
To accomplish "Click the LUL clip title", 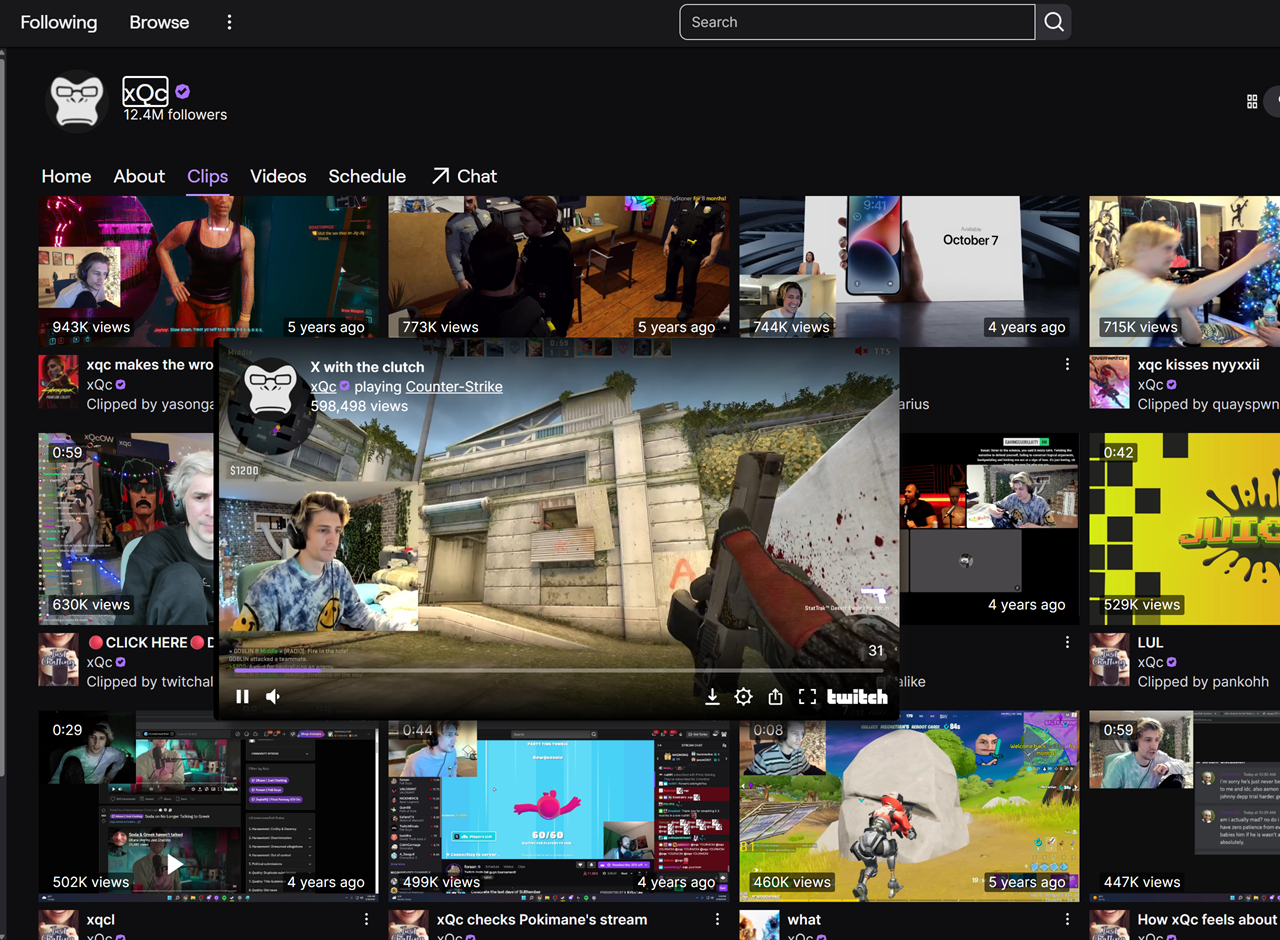I will click(1150, 642).
